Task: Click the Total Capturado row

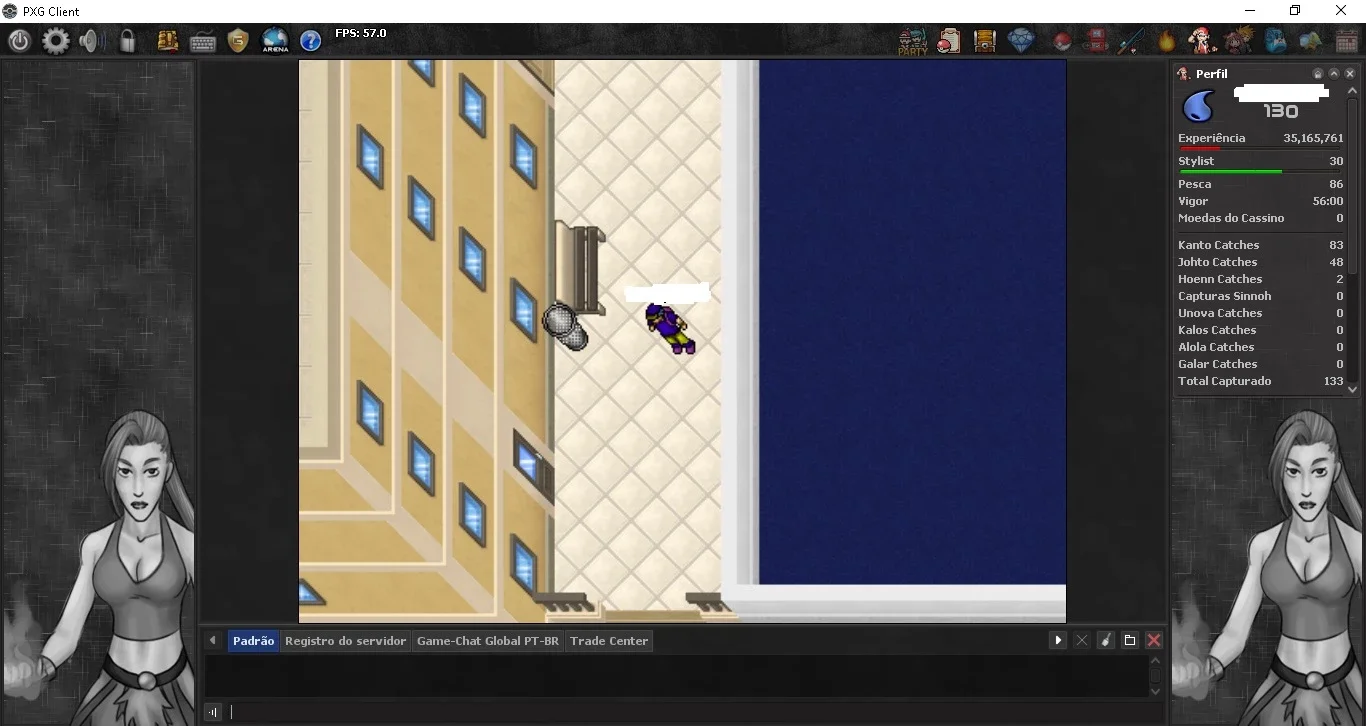Action: coord(1261,381)
